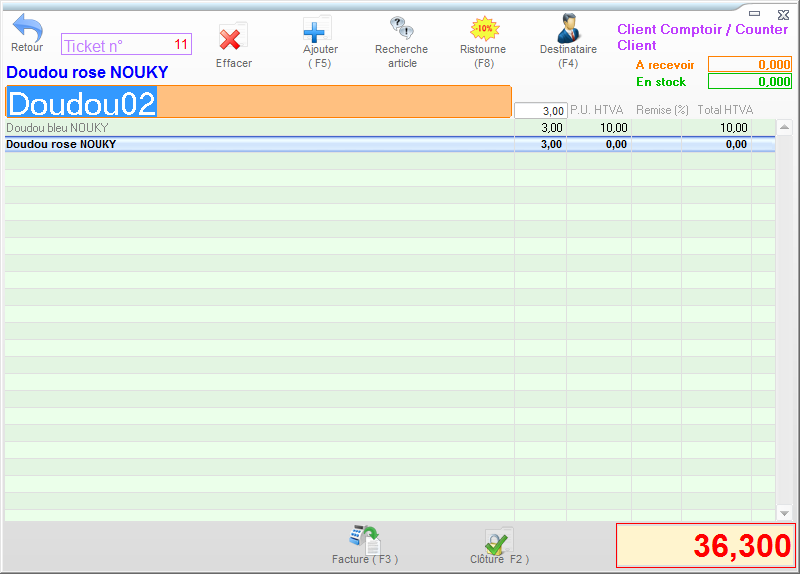Click the P.U. HTVA column header
The width and height of the screenshot is (800, 574).
(x=597, y=110)
